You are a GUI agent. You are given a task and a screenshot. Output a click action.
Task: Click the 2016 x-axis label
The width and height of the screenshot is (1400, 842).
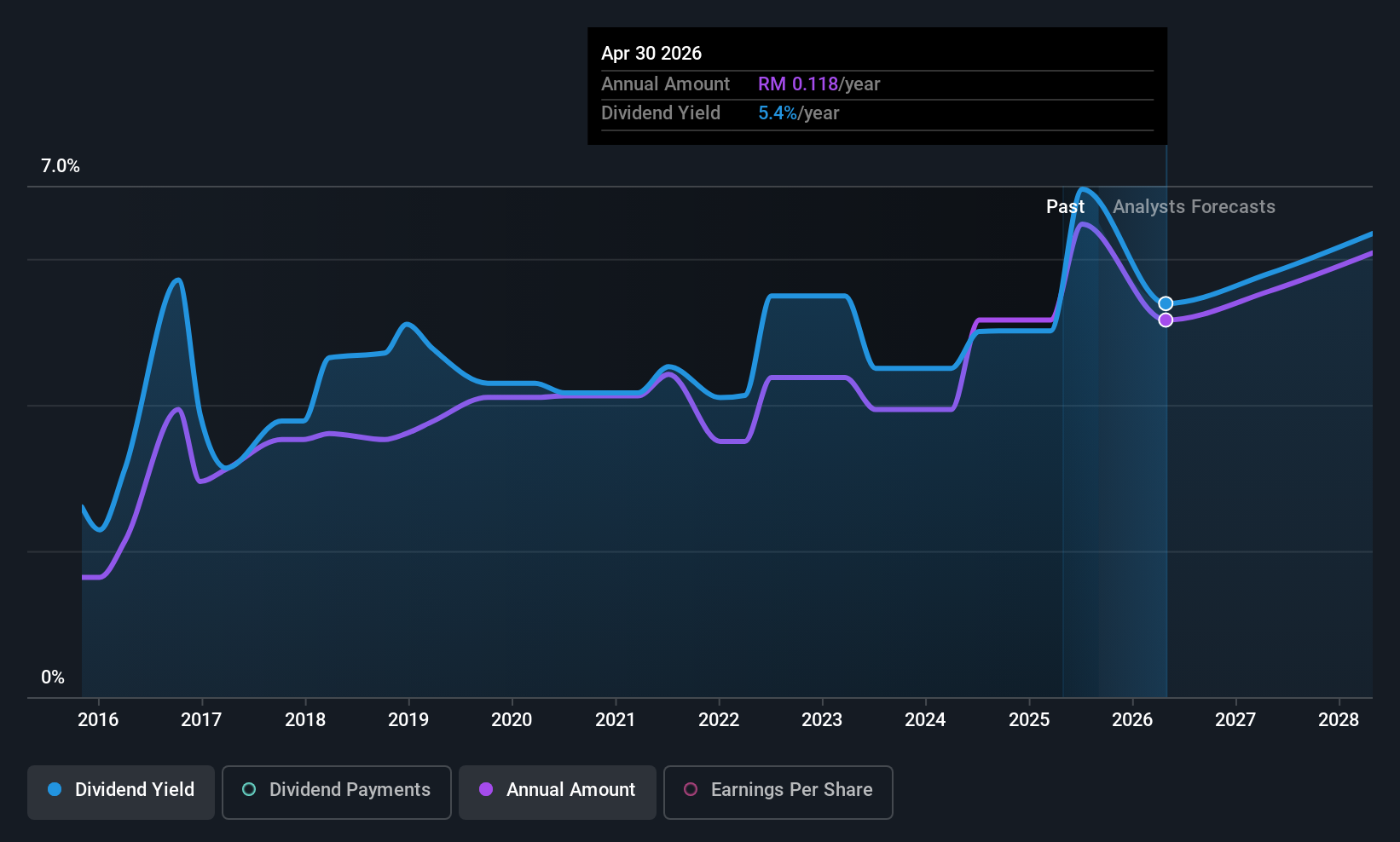98,720
